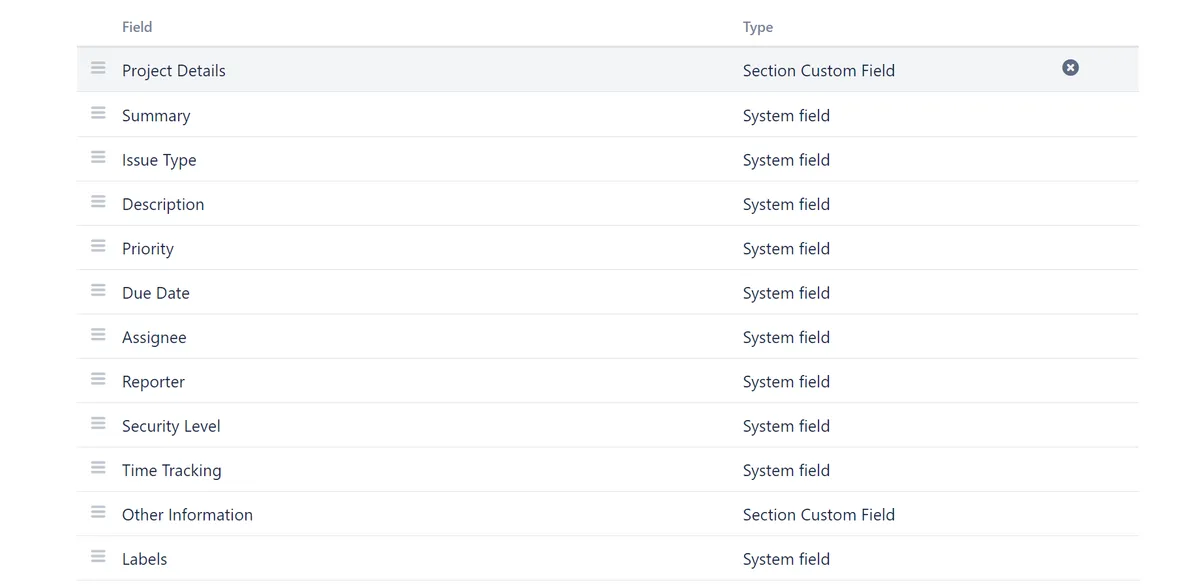Click the System field type in Priority row
1200x587 pixels.
[786, 249]
